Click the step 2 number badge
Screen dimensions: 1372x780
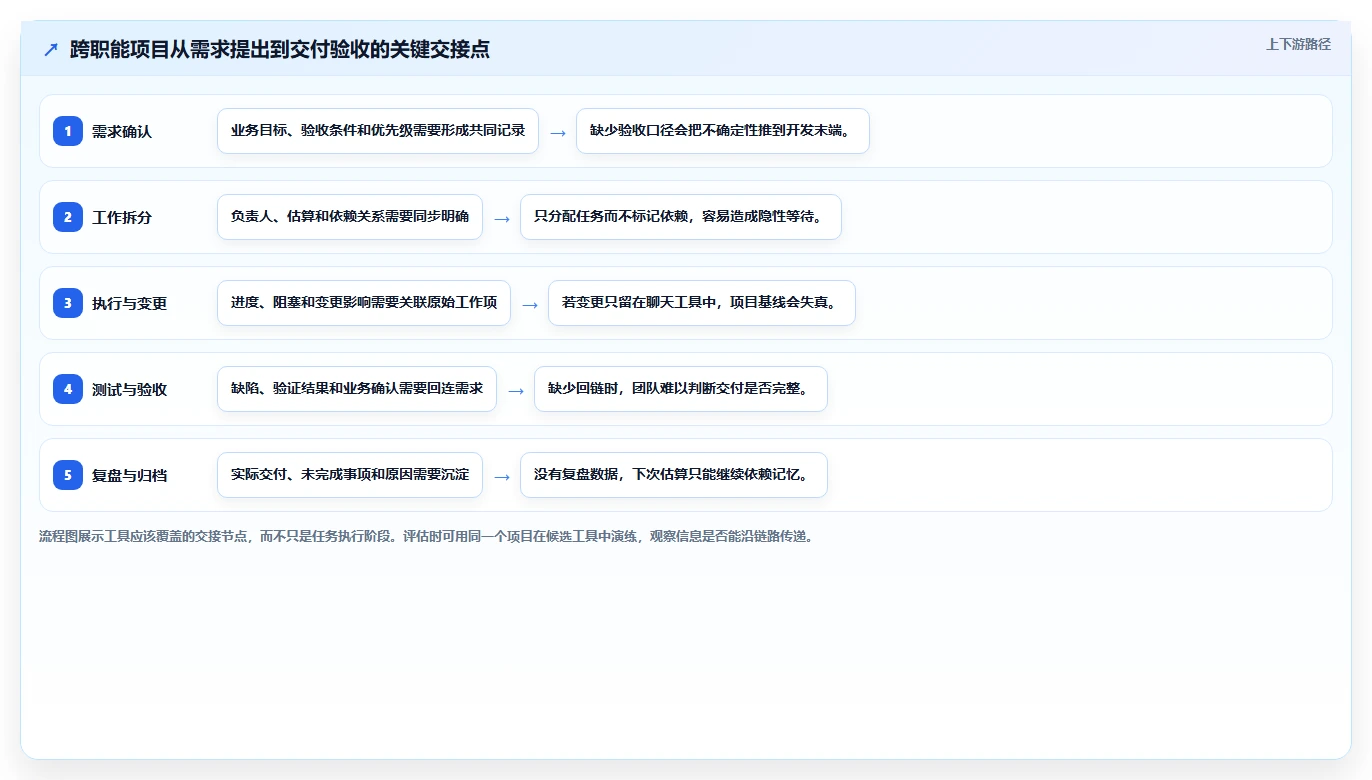click(x=68, y=217)
